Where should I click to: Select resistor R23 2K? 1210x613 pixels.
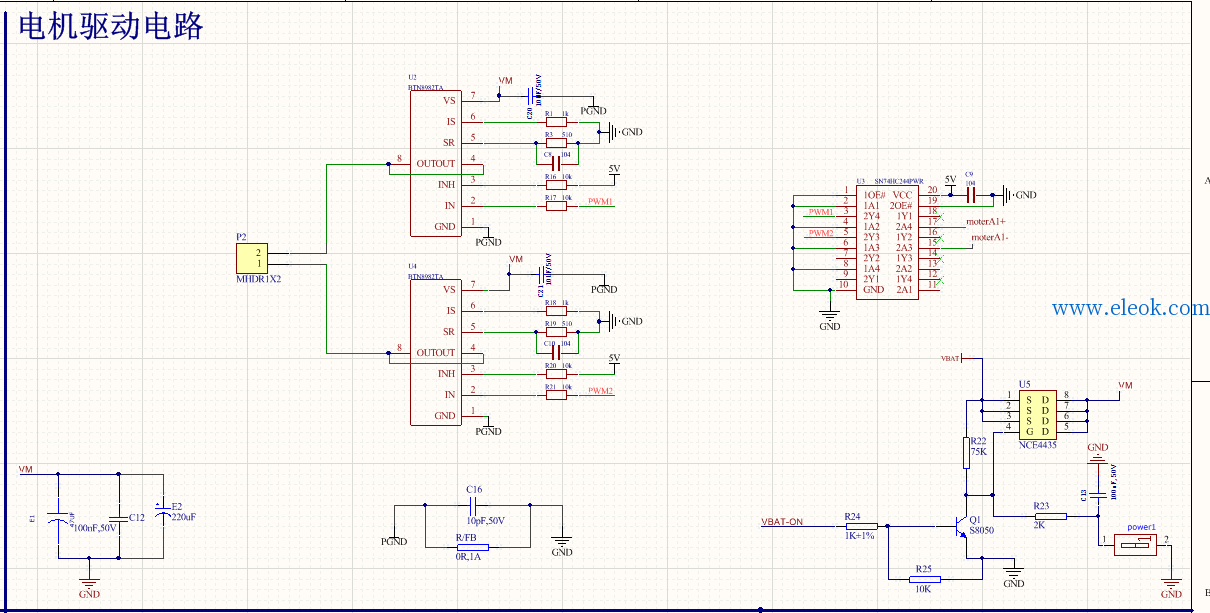(1050, 516)
